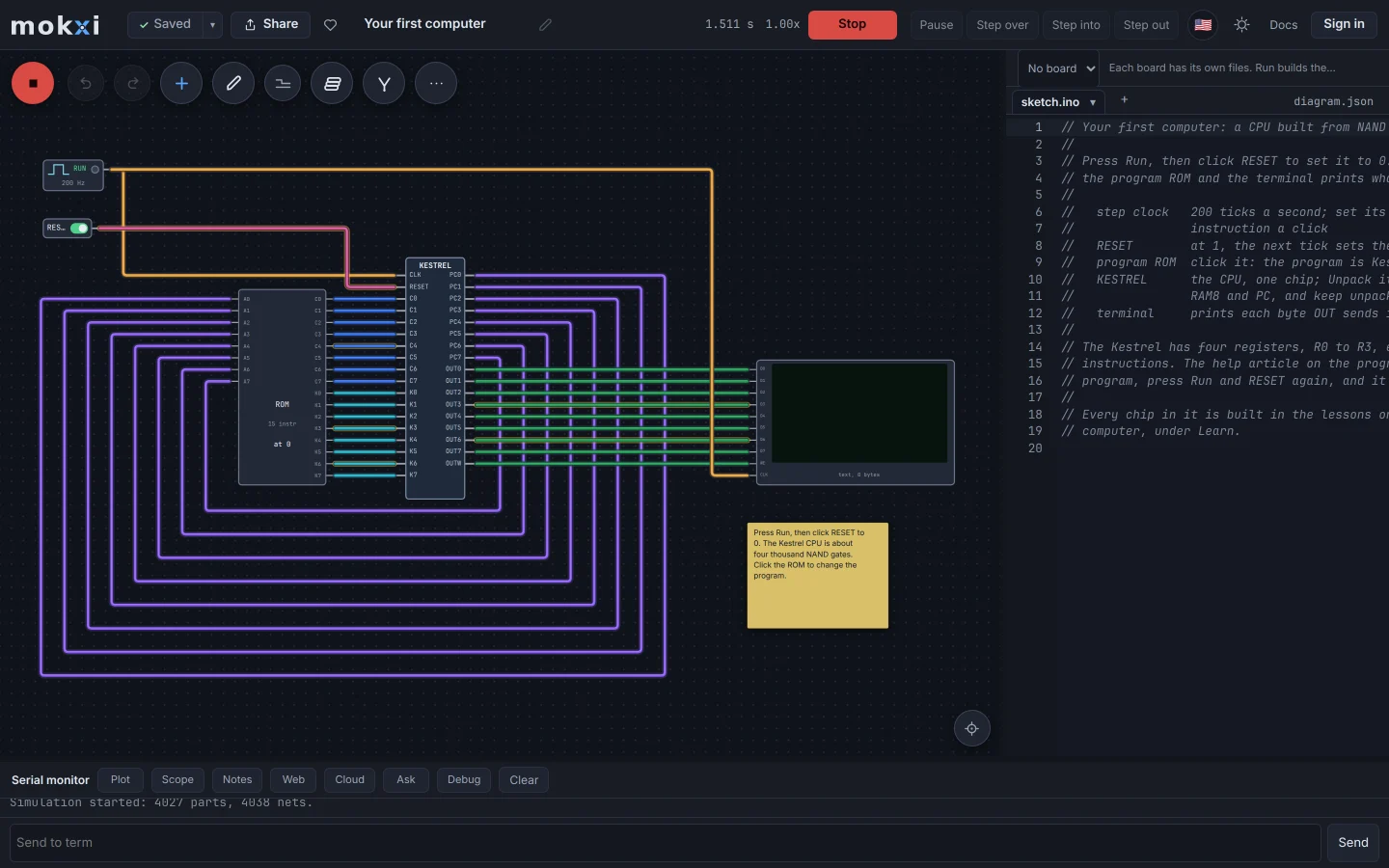Viewport: 1389px width, 868px height.
Task: Open the Plot tab
Action: [121, 780]
